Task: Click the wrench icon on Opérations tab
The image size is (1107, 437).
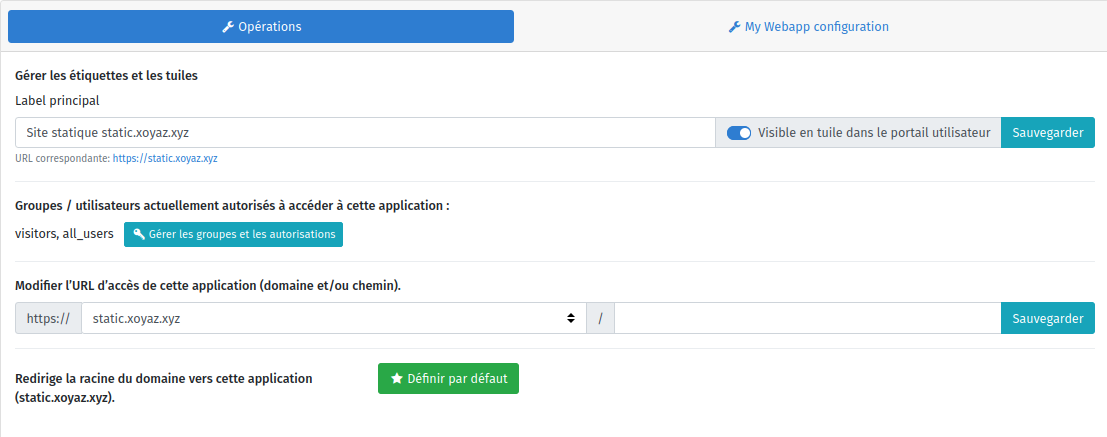Action: (228, 27)
